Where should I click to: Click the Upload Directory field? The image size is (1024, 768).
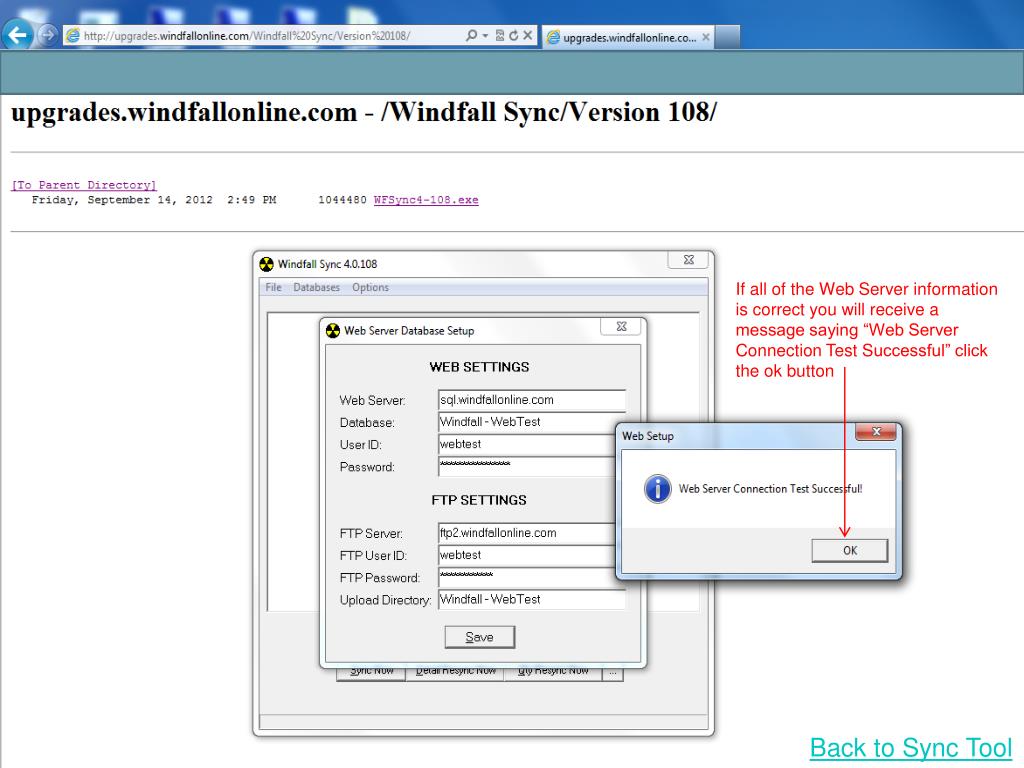[532, 600]
